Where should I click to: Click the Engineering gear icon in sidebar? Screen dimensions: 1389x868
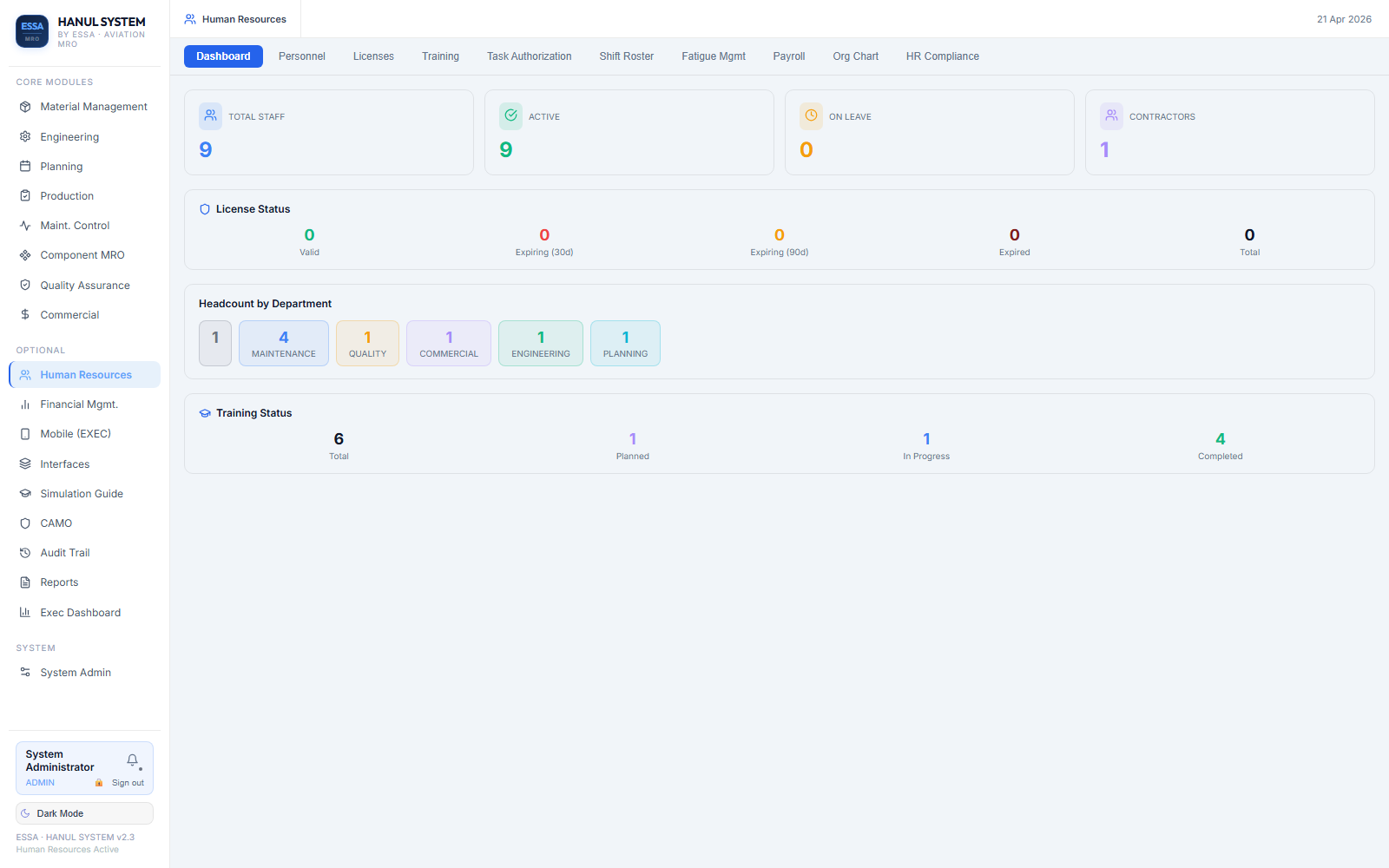[x=25, y=137]
